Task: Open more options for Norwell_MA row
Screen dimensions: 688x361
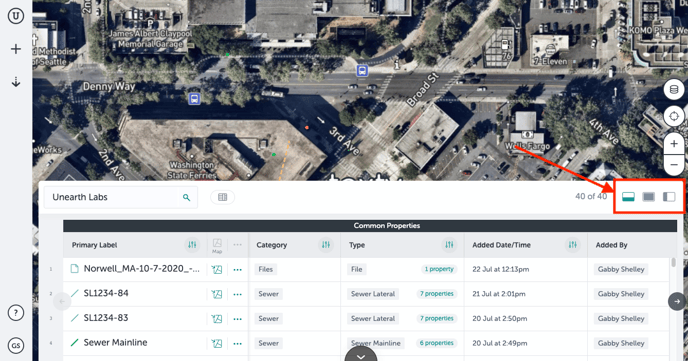Action: [238, 269]
